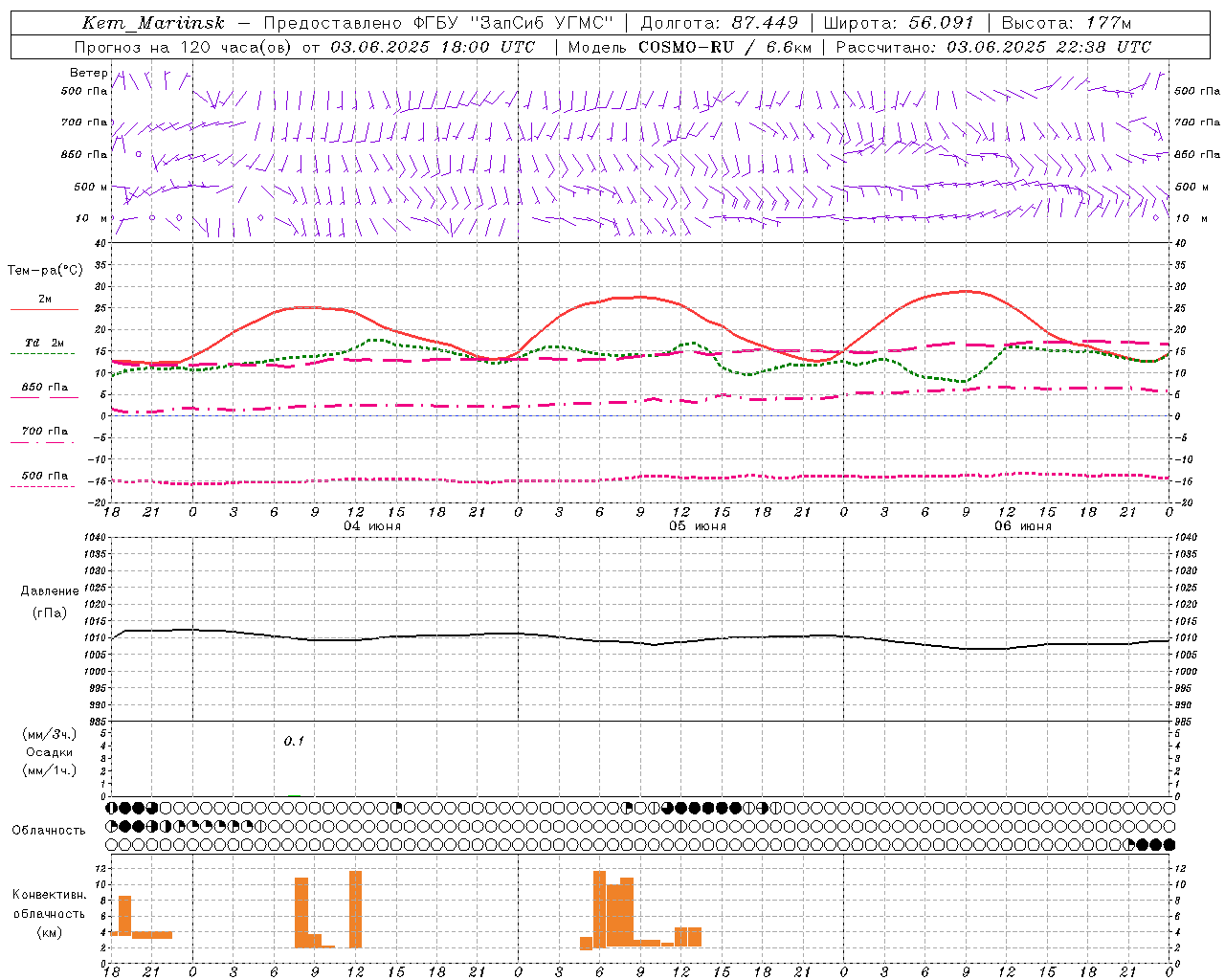Click the "Ветер" wind section label
Screen dimensions: 1225x980
point(89,73)
